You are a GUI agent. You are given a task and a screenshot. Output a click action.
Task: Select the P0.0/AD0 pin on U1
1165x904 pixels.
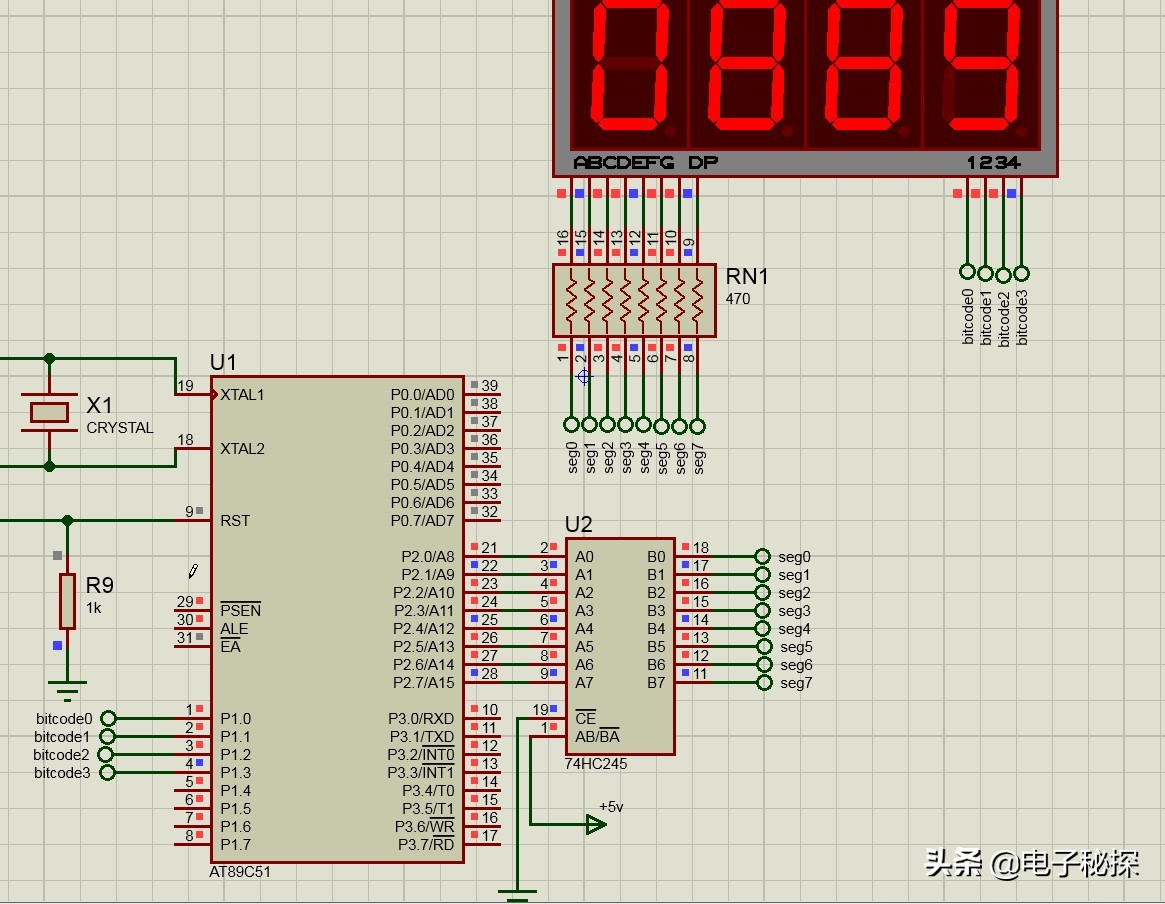point(421,394)
